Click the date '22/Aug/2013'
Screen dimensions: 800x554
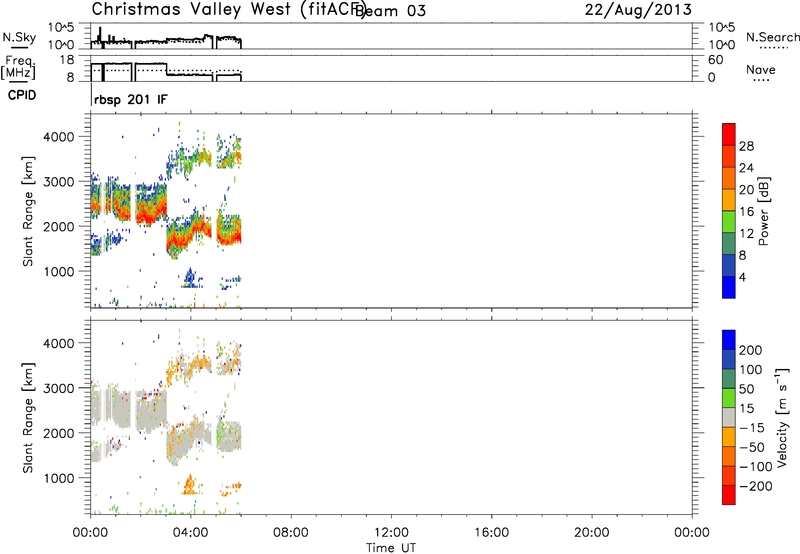pyautogui.click(x=638, y=10)
